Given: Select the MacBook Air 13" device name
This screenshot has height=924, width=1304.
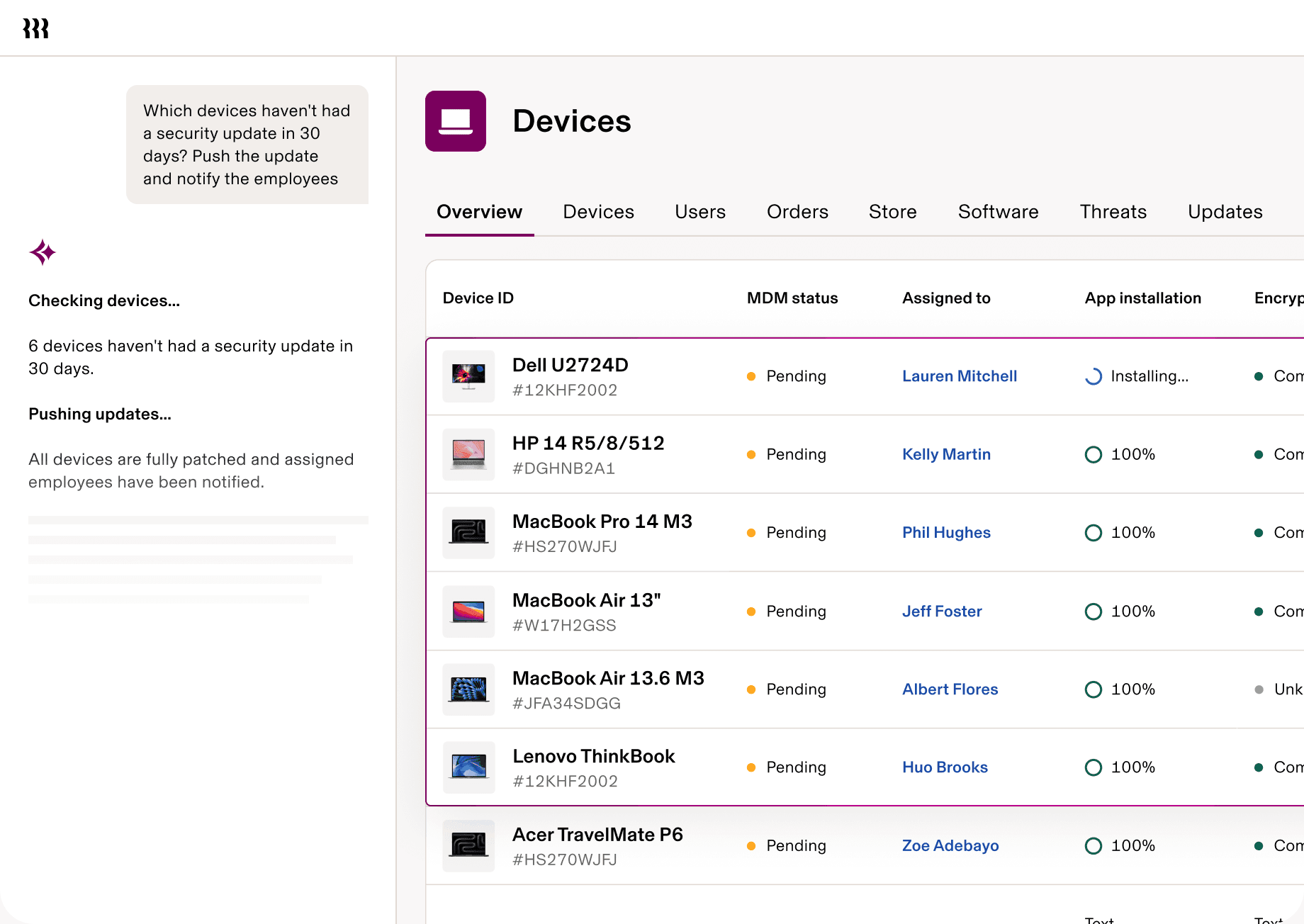Looking at the screenshot, I should click(x=587, y=601).
